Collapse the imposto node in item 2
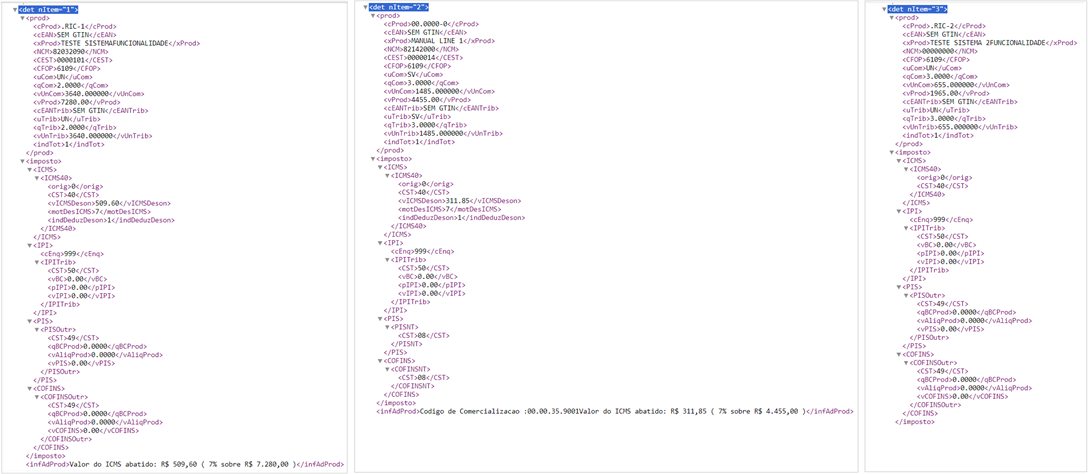The image size is (1089, 474). tap(371, 158)
